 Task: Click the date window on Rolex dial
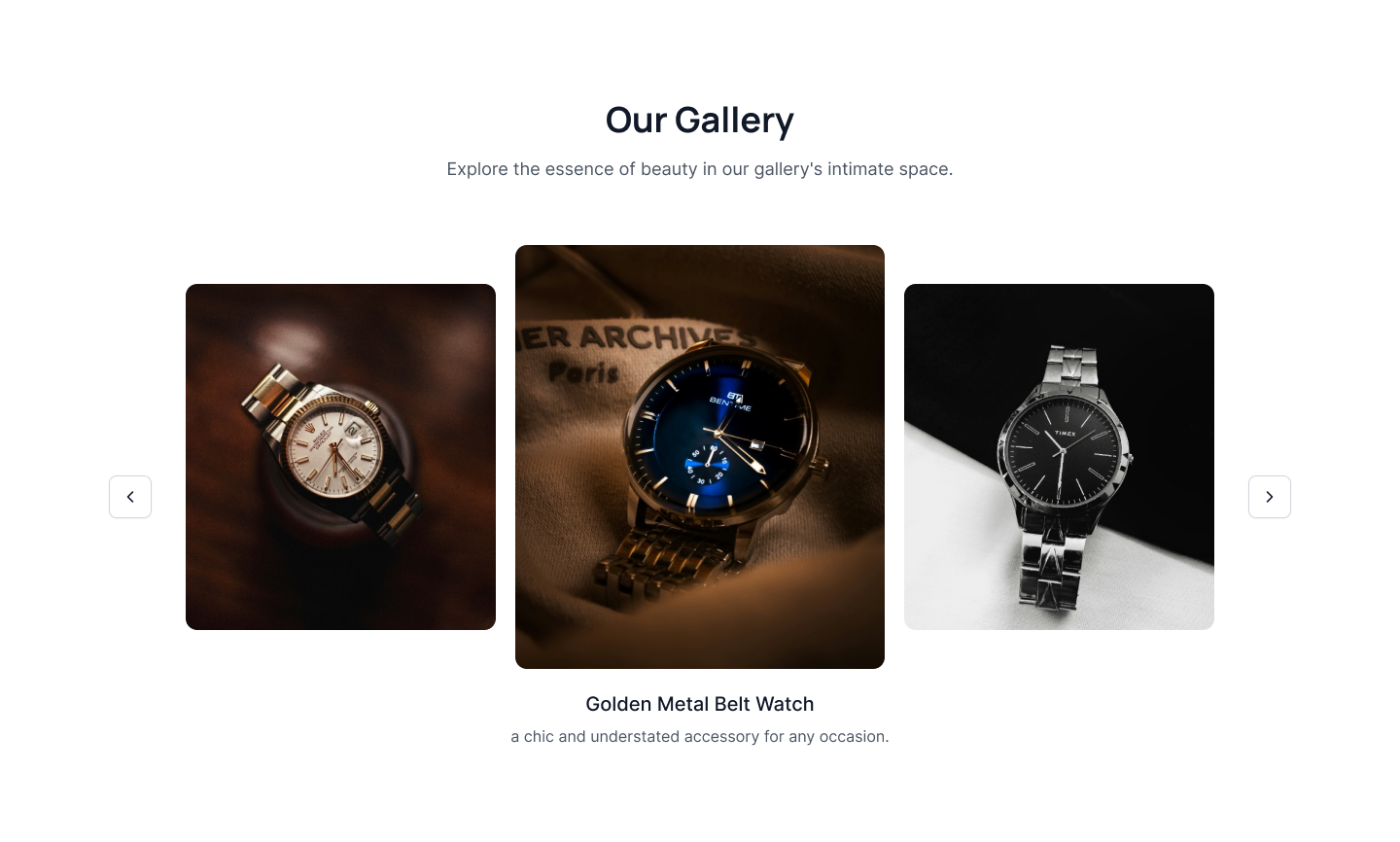352,428
